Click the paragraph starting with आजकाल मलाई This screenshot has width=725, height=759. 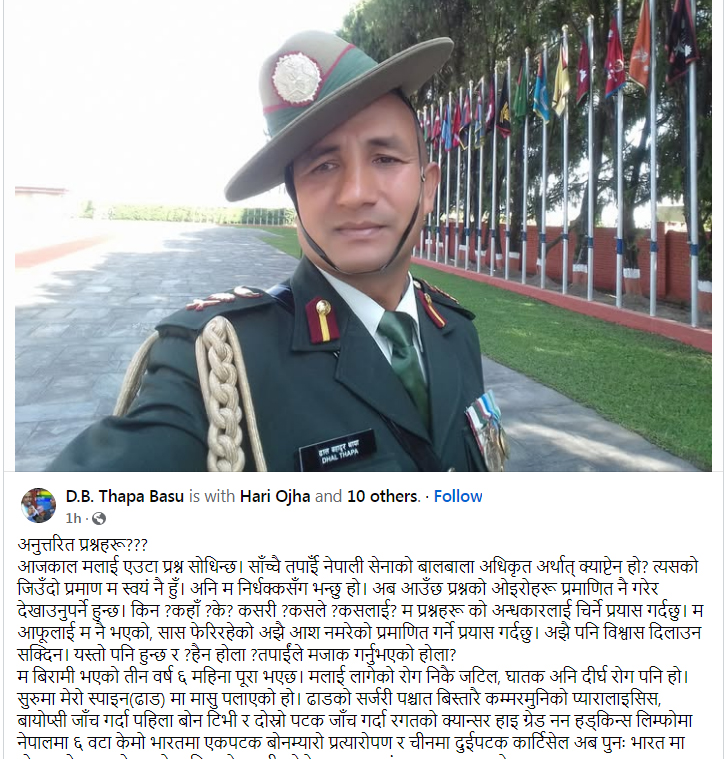361,610
